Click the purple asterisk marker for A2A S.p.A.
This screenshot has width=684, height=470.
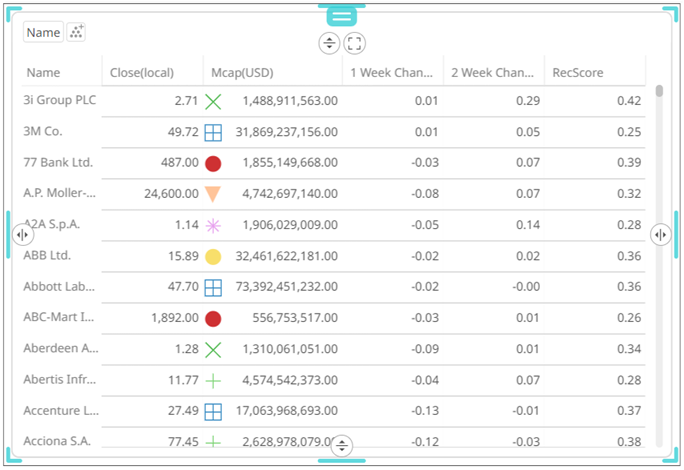213,225
